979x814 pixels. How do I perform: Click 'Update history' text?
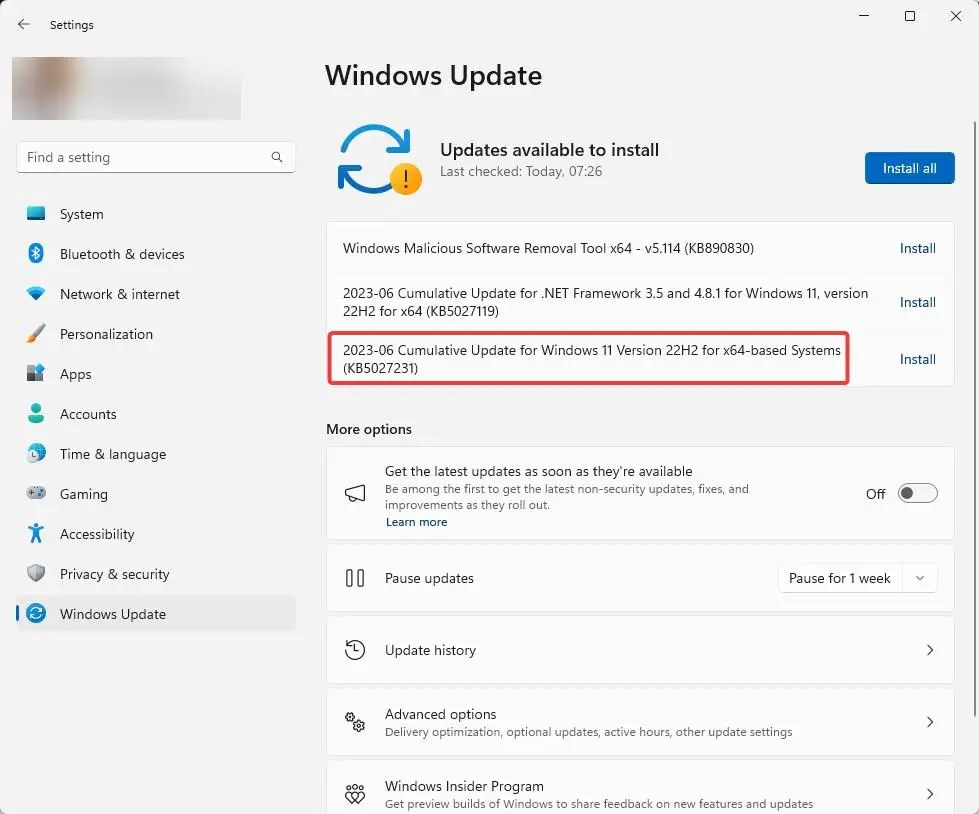coord(430,650)
